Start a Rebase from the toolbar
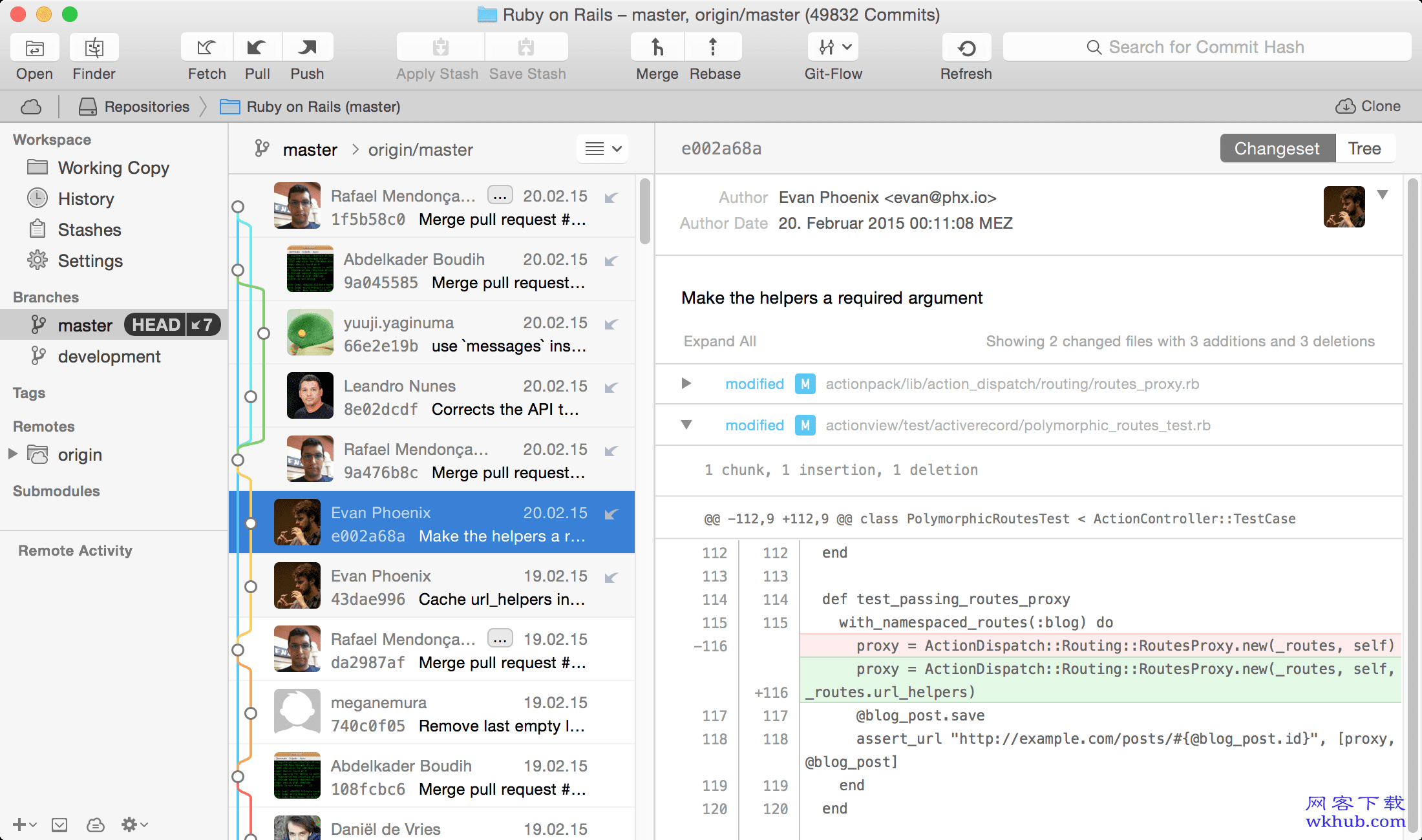The width and height of the screenshot is (1422, 840). coord(713,48)
